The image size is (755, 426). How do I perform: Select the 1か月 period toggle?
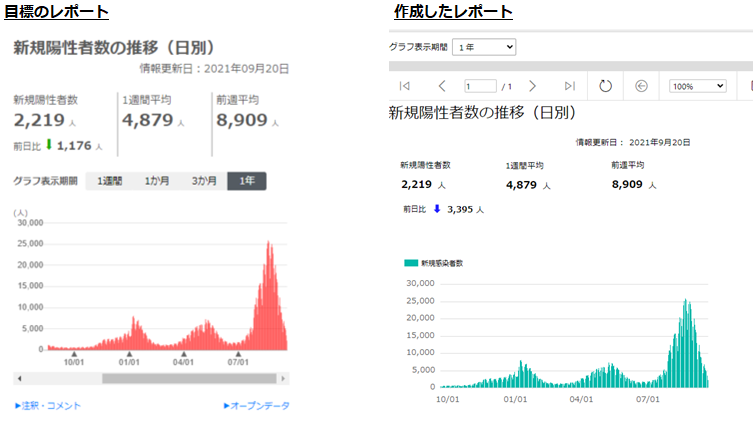[156, 181]
